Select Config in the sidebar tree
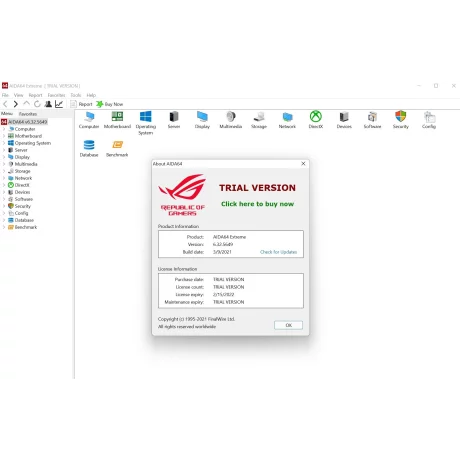This screenshot has height=460, width=460. [21, 213]
